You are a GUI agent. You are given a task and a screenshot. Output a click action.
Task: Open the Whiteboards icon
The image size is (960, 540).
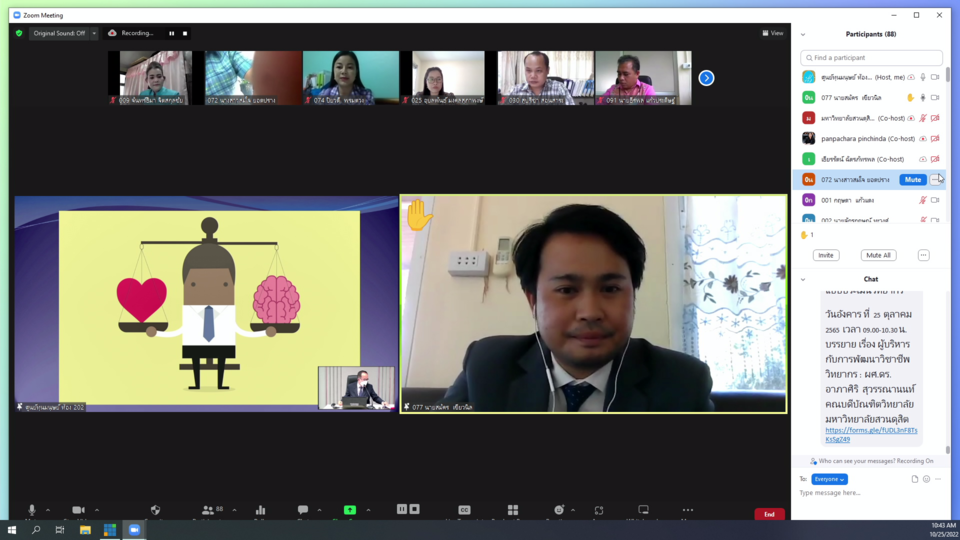(x=643, y=509)
